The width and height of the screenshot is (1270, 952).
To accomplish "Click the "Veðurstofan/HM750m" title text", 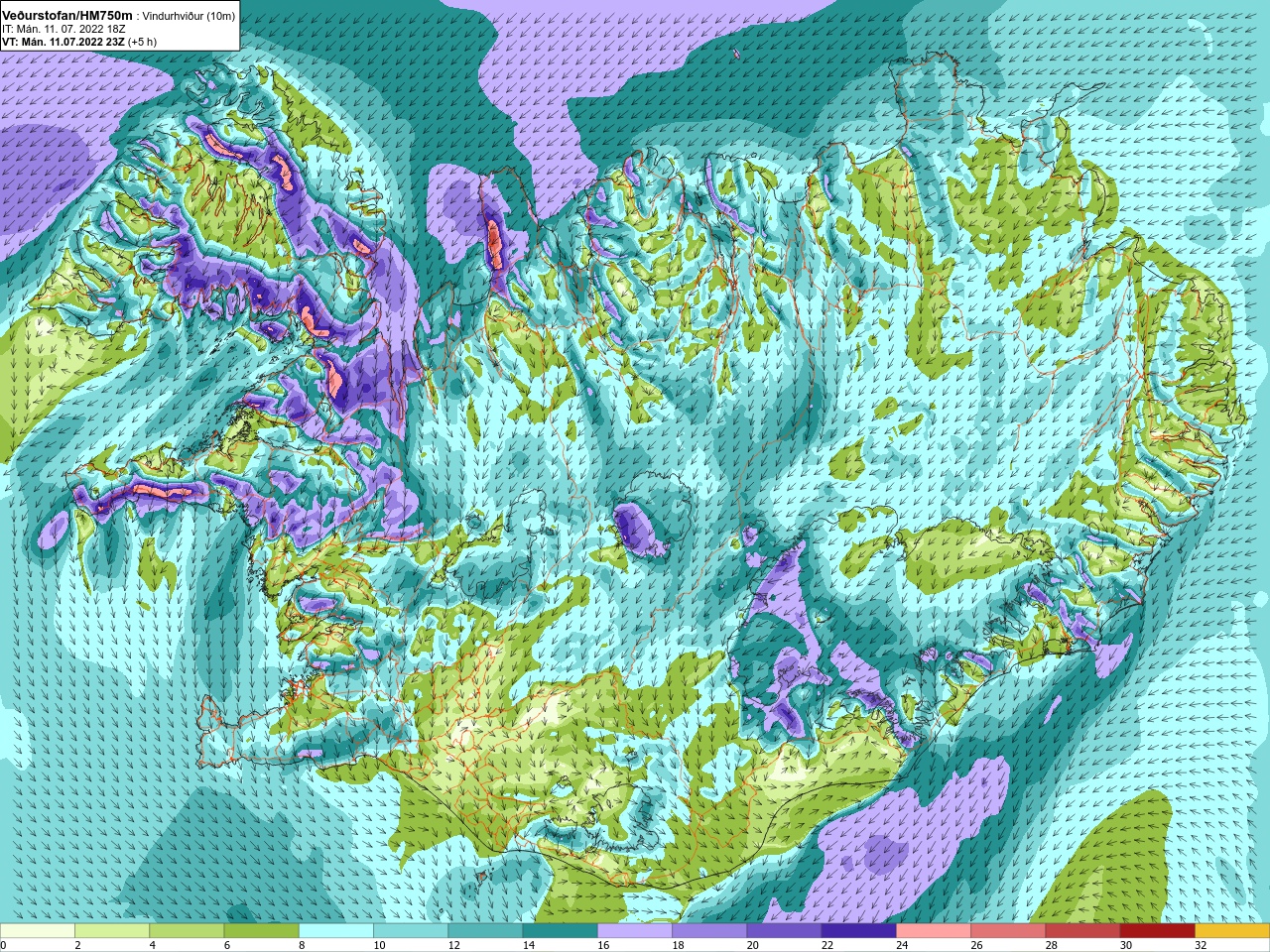I will 66,16.
